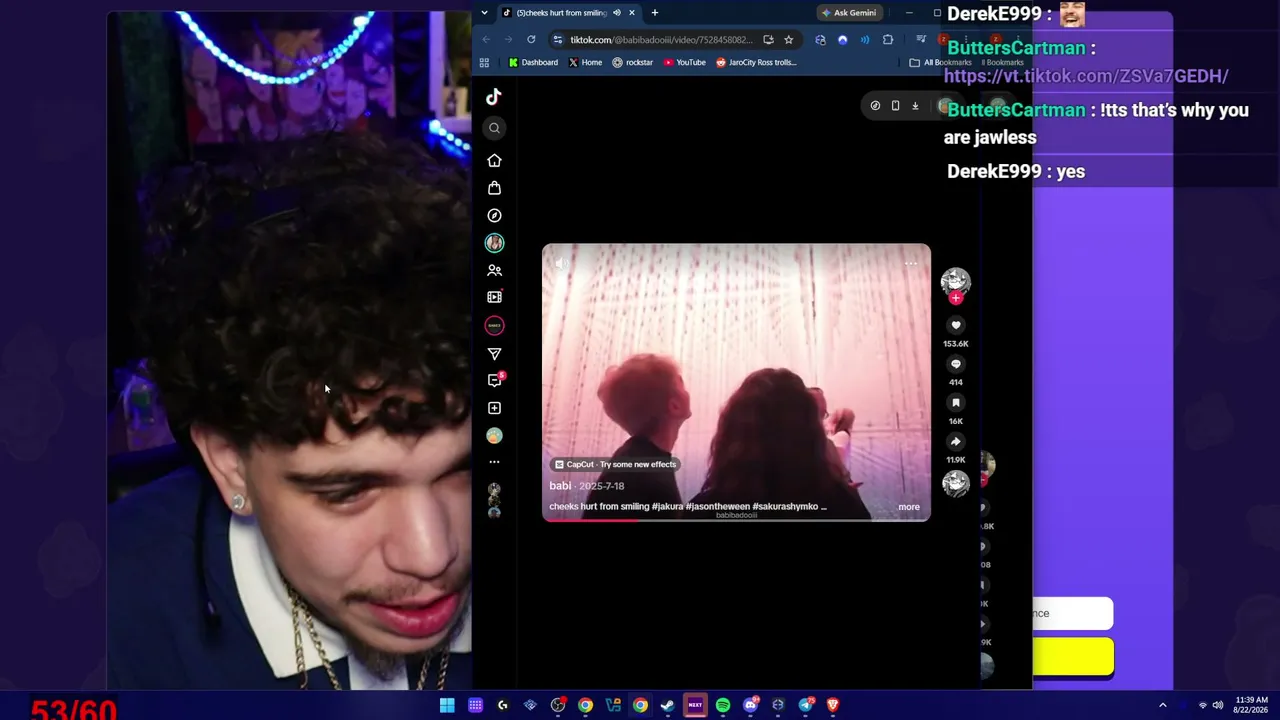This screenshot has height=720, width=1280.
Task: Reload the page
Action: pyautogui.click(x=531, y=40)
